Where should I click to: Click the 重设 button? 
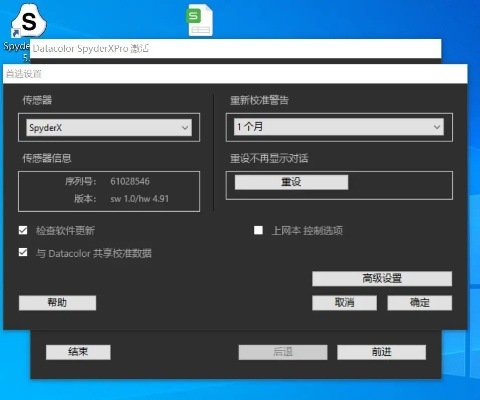(291, 182)
